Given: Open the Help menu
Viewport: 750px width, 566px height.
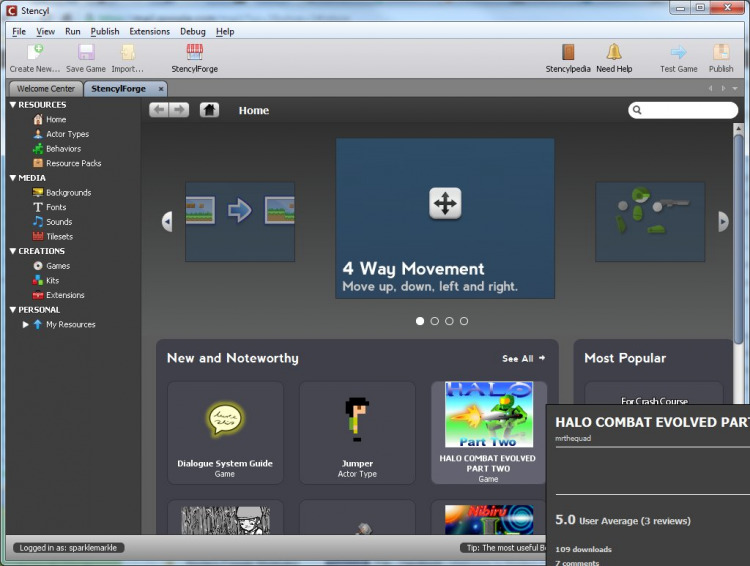Looking at the screenshot, I should [225, 32].
